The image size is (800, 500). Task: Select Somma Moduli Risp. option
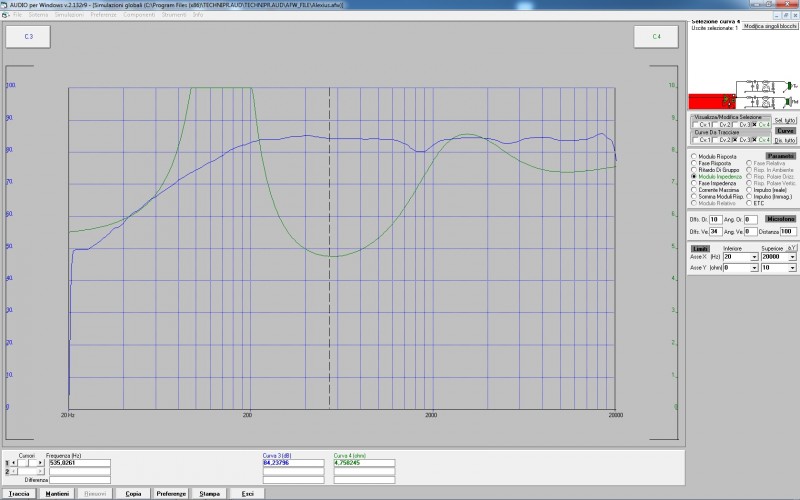click(717, 196)
